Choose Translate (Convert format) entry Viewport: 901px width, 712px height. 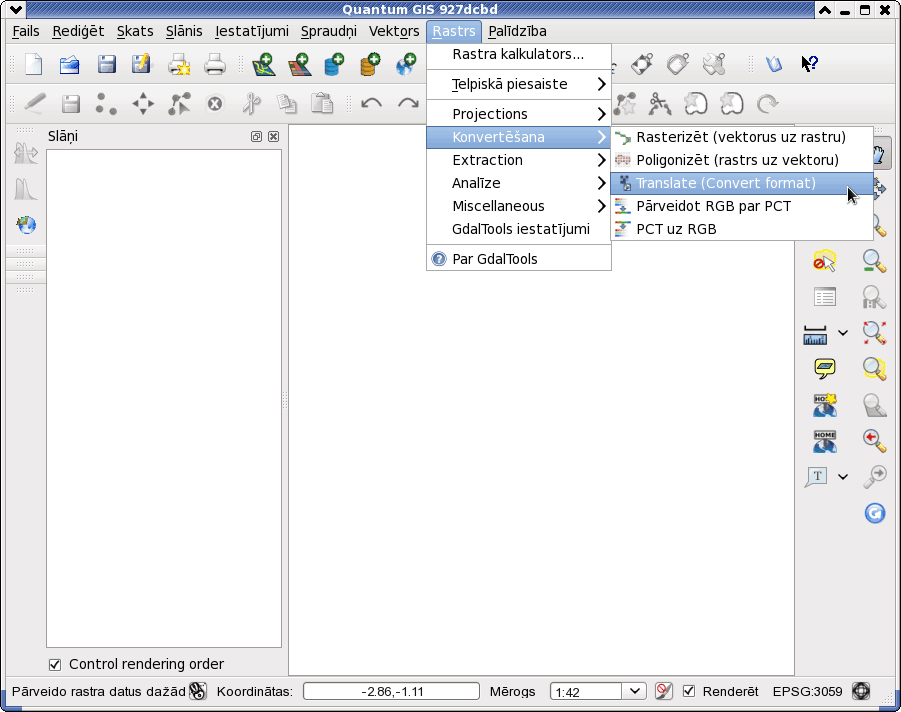(x=741, y=183)
